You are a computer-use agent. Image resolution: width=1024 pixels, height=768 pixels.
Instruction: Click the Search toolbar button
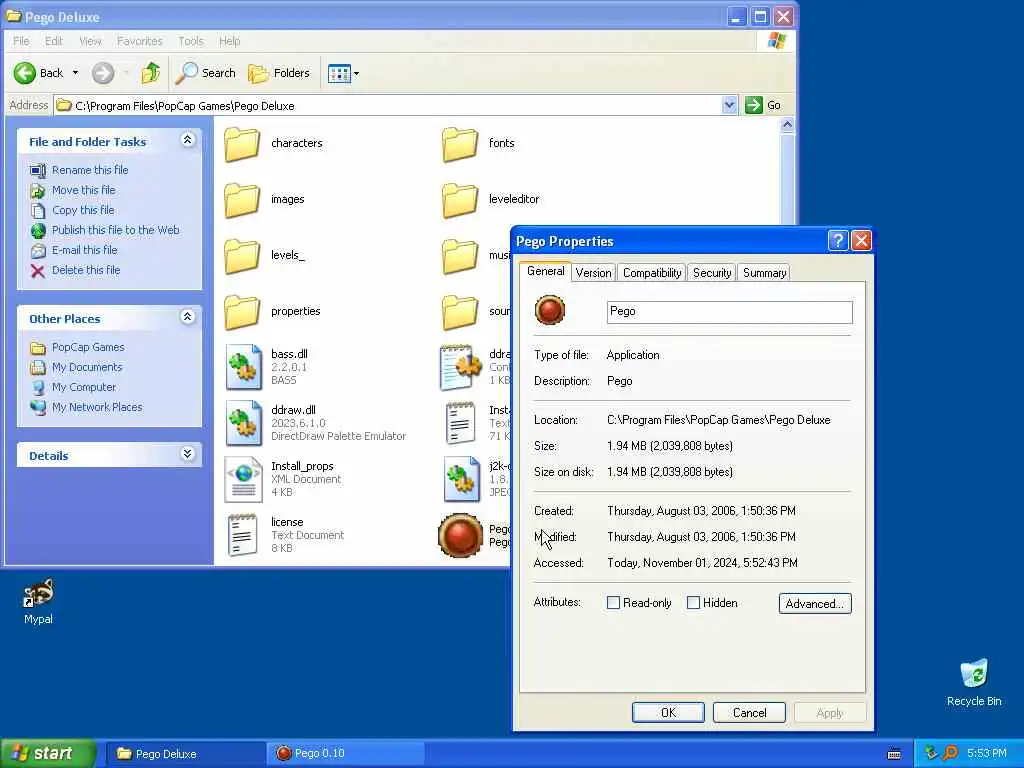205,73
